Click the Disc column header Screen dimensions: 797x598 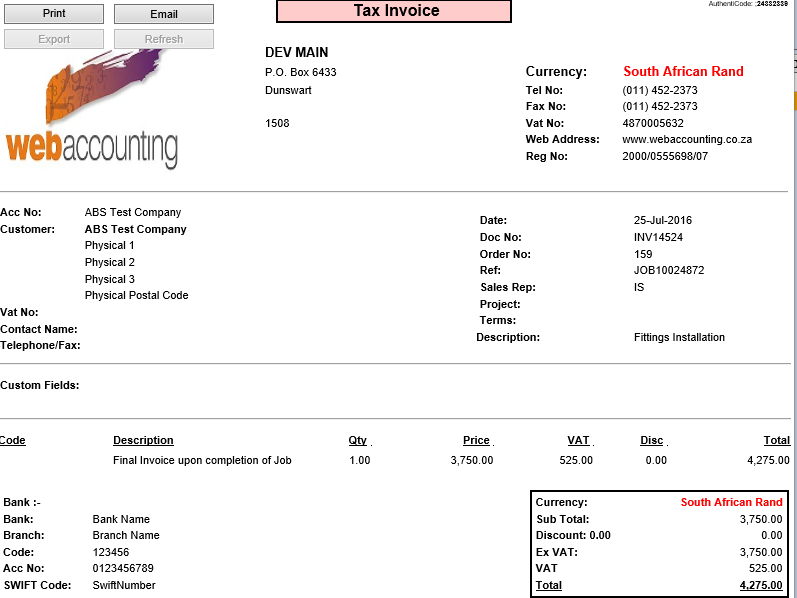click(651, 440)
